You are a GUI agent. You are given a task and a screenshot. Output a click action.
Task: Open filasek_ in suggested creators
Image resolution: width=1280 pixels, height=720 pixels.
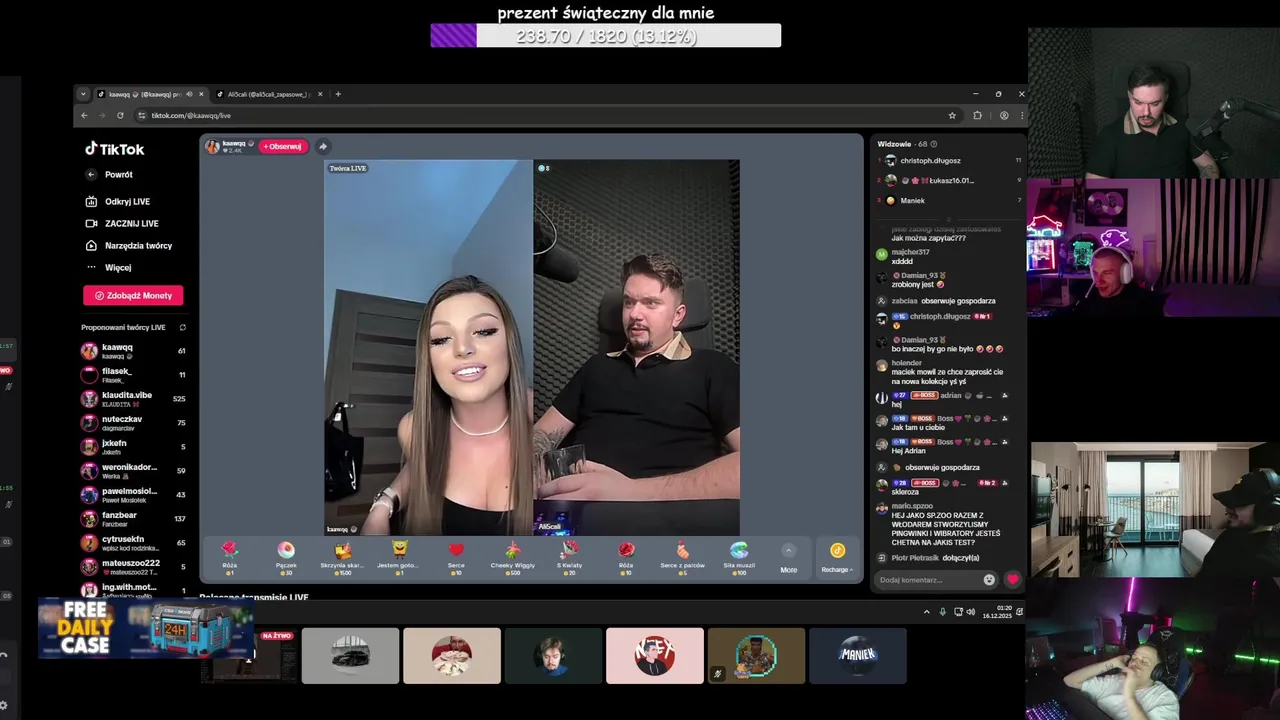point(133,375)
